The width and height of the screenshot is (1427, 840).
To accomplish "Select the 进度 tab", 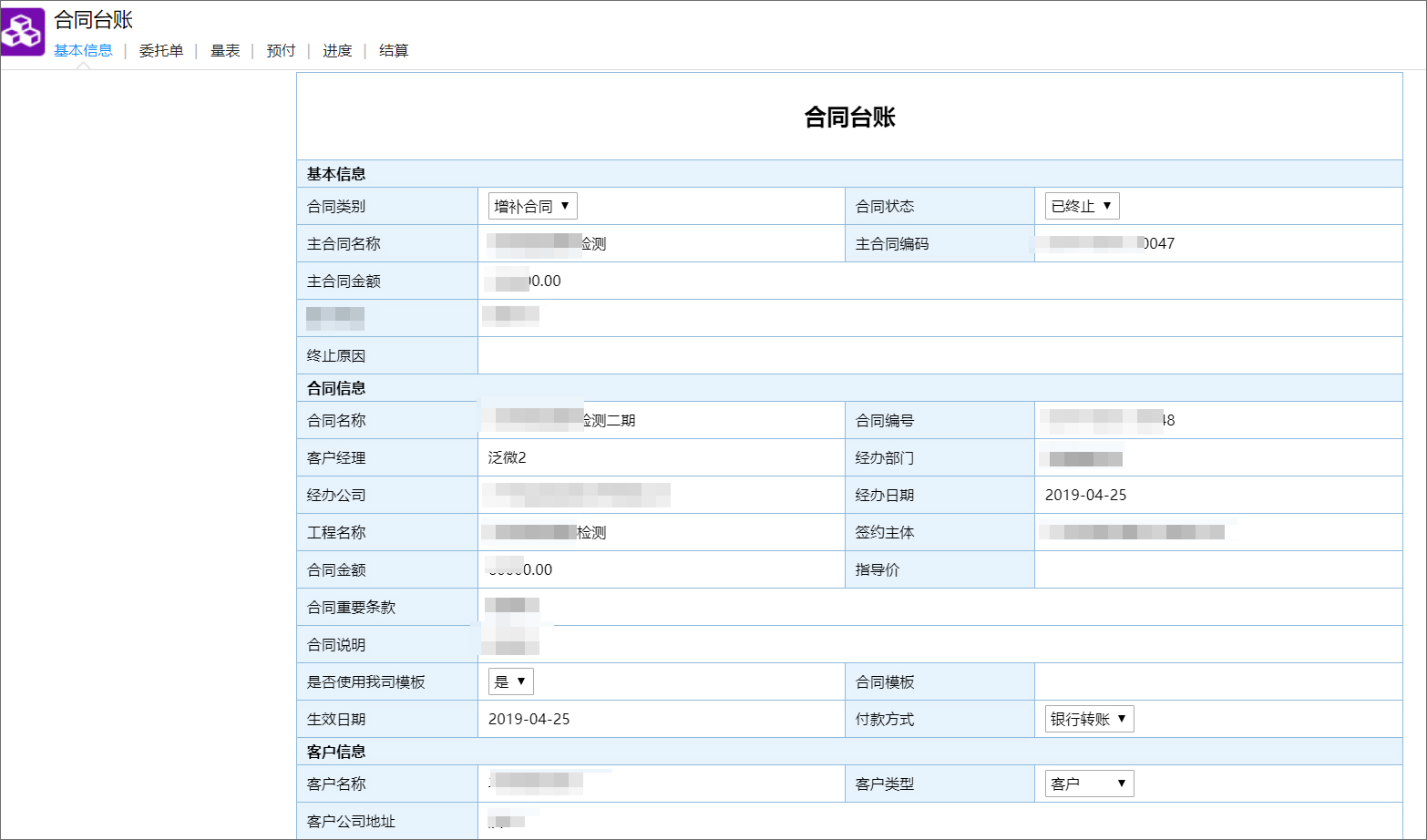I will tap(337, 51).
